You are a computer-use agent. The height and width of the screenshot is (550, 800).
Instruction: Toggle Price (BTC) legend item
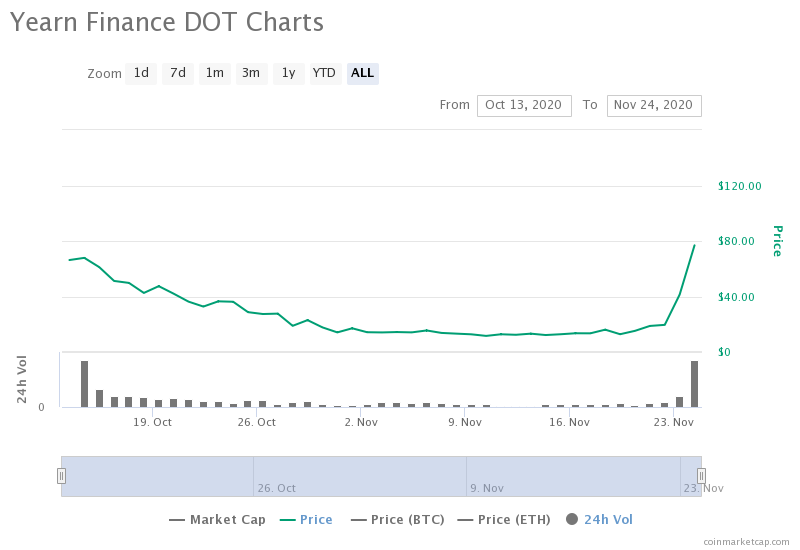398,520
